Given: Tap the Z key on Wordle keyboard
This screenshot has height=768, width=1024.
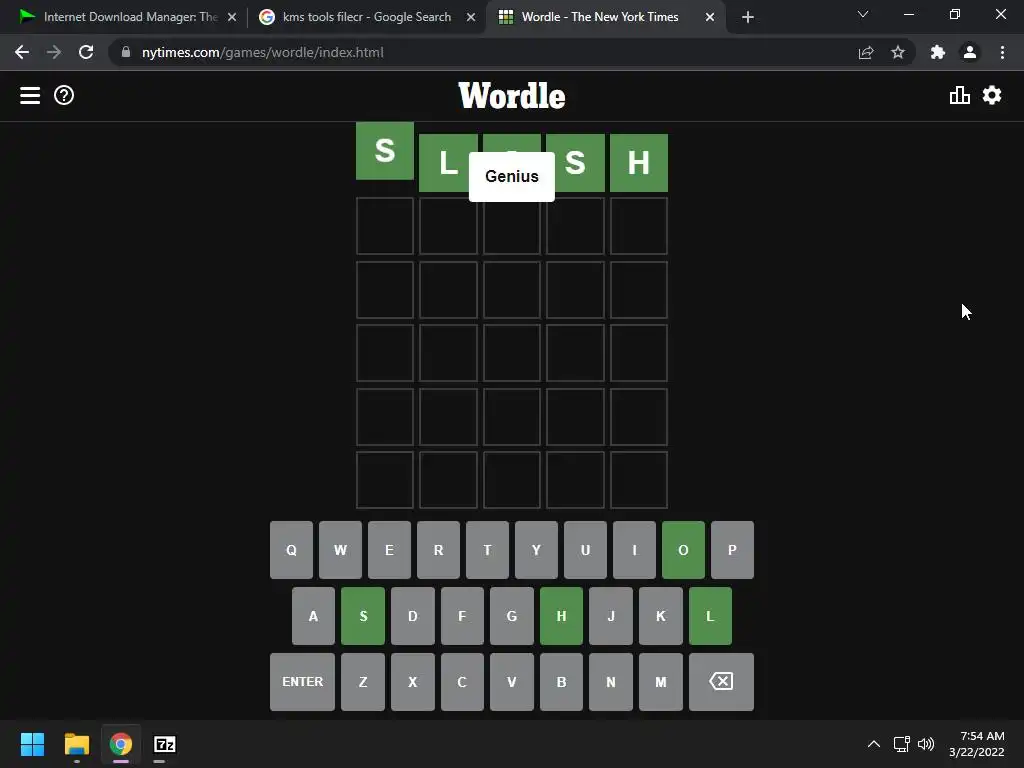Looking at the screenshot, I should coord(363,682).
